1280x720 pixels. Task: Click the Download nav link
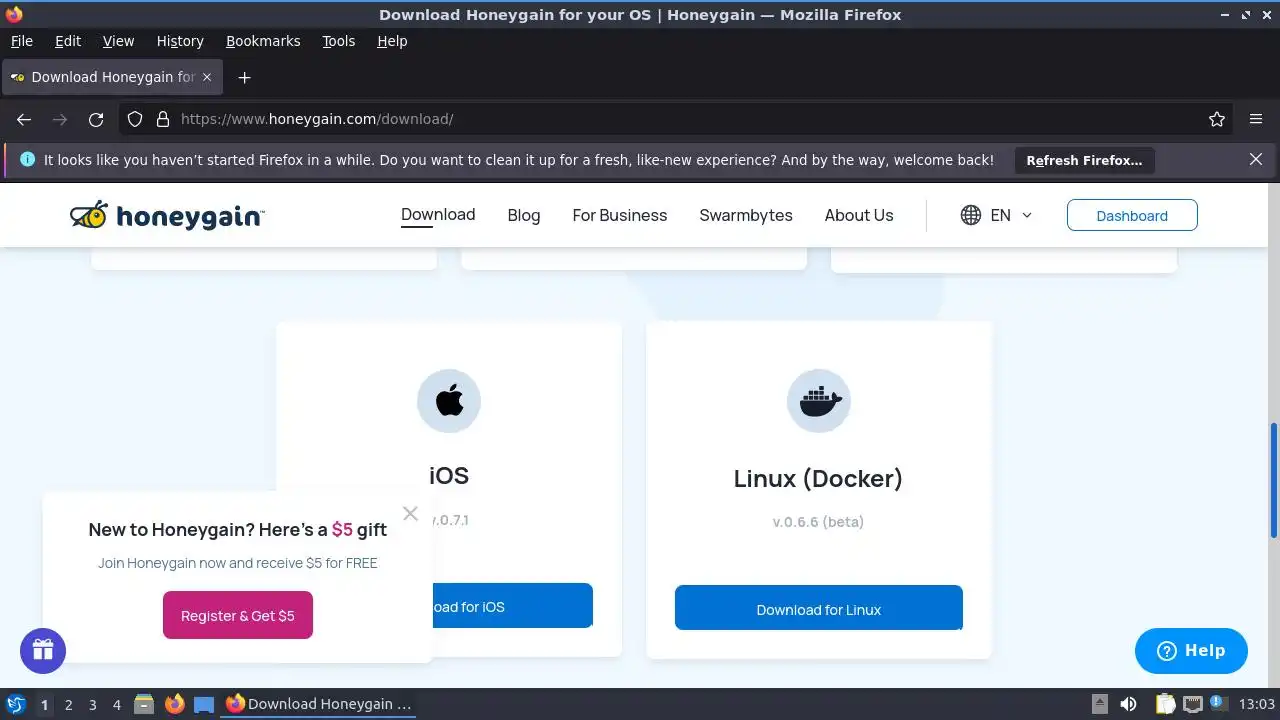(438, 214)
